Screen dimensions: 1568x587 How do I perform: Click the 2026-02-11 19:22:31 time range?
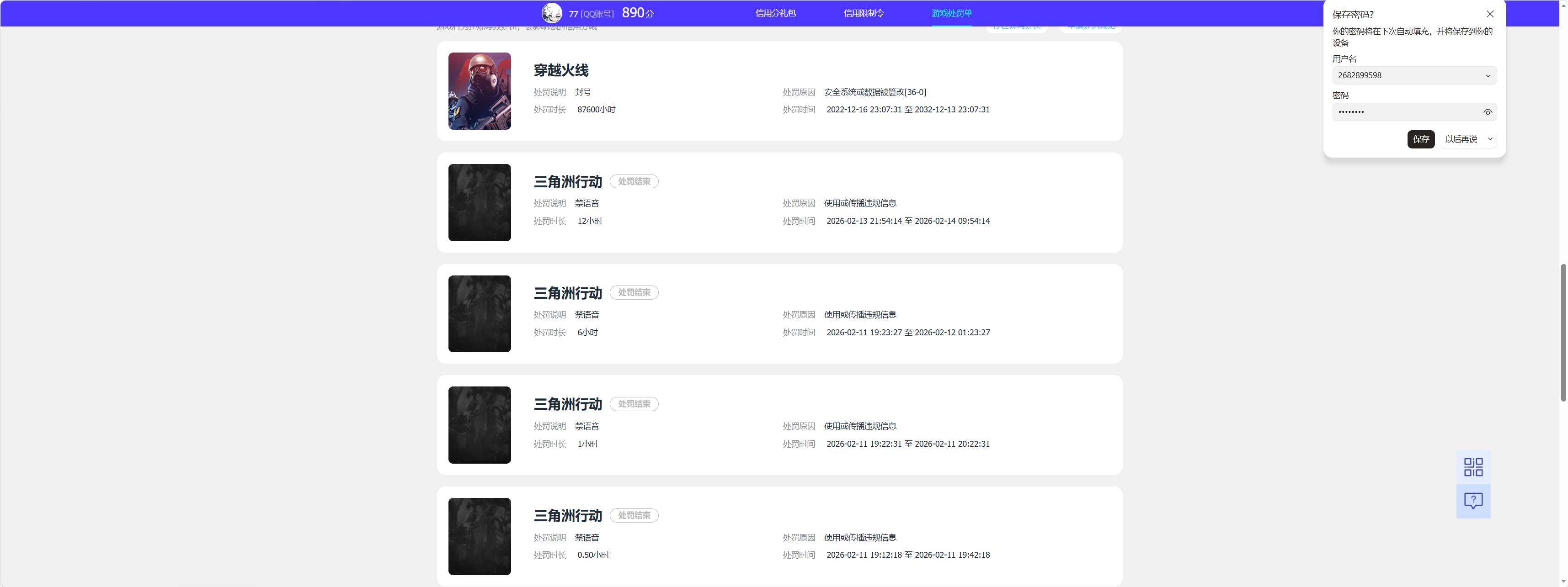pyautogui.click(x=907, y=444)
